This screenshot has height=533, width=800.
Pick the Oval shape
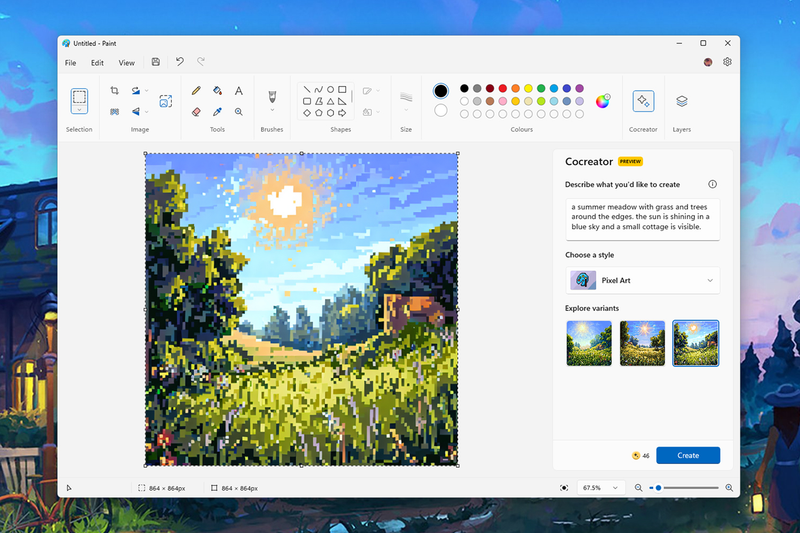(x=330, y=89)
